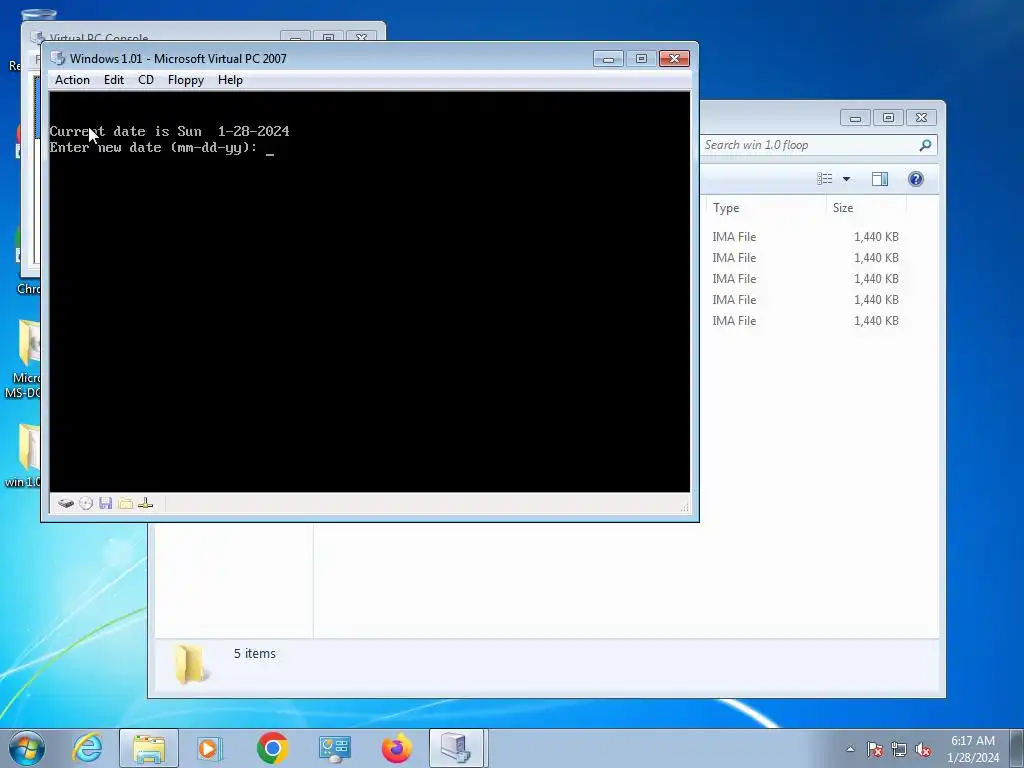1024x768 pixels.
Task: Click the Virtual PC icon in the window title bar
Action: coord(58,58)
